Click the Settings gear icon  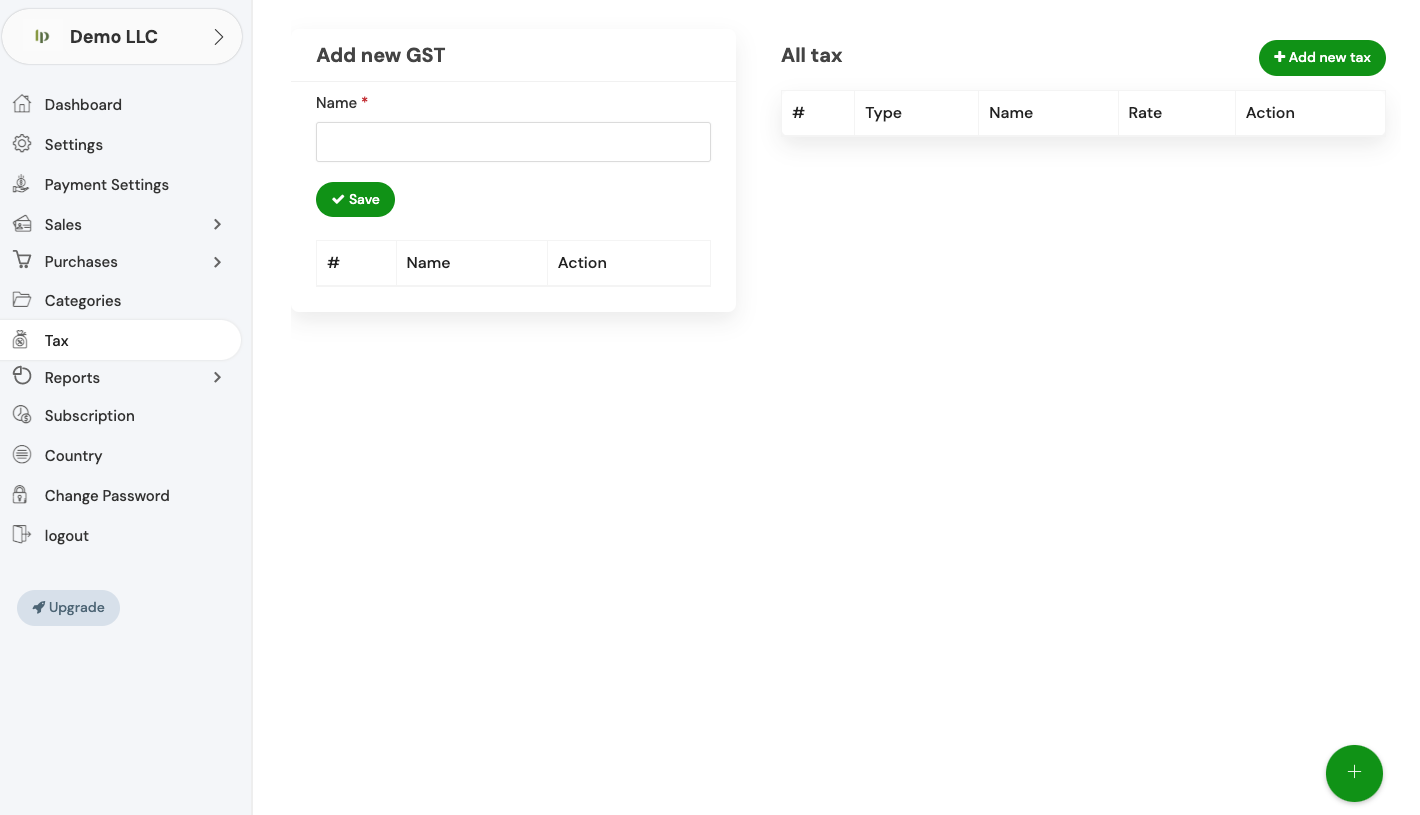point(22,144)
